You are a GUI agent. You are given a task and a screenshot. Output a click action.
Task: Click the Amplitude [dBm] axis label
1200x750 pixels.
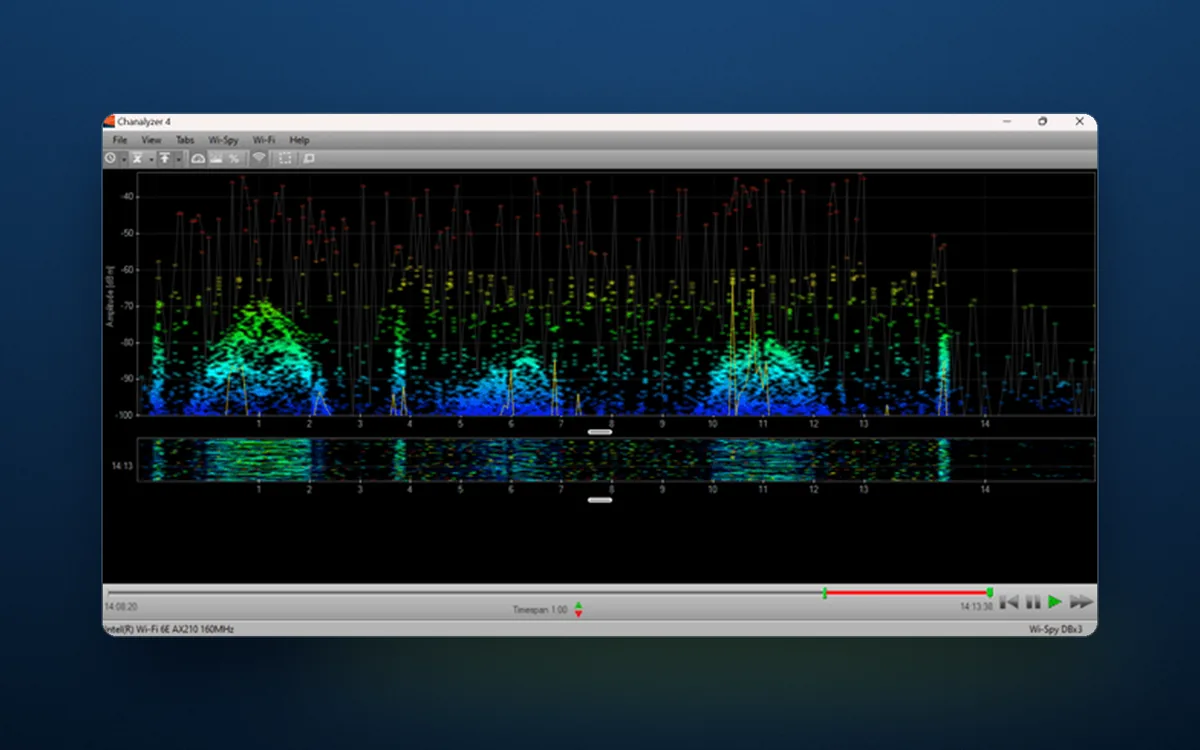click(111, 295)
